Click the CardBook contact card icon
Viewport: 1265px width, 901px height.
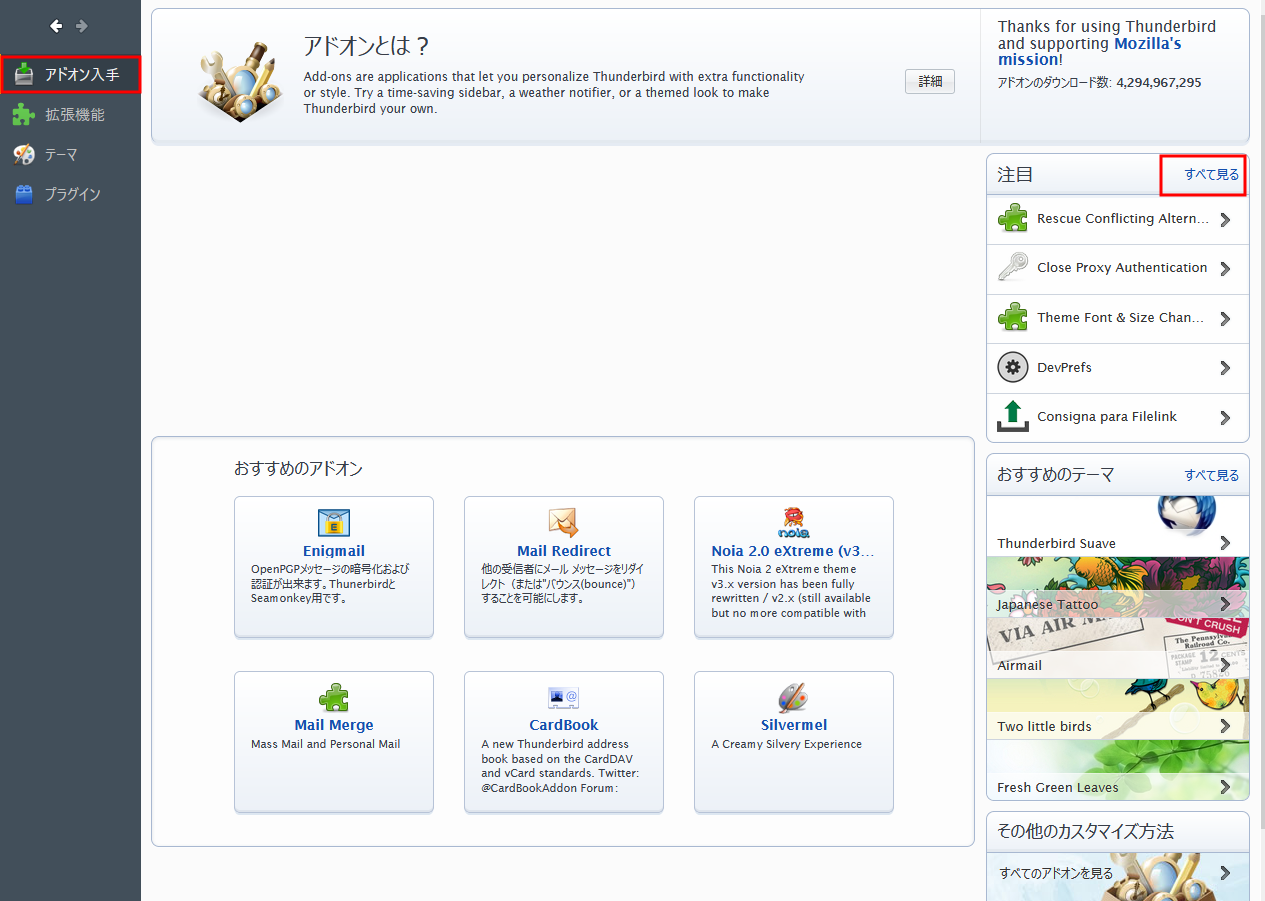coord(564,697)
